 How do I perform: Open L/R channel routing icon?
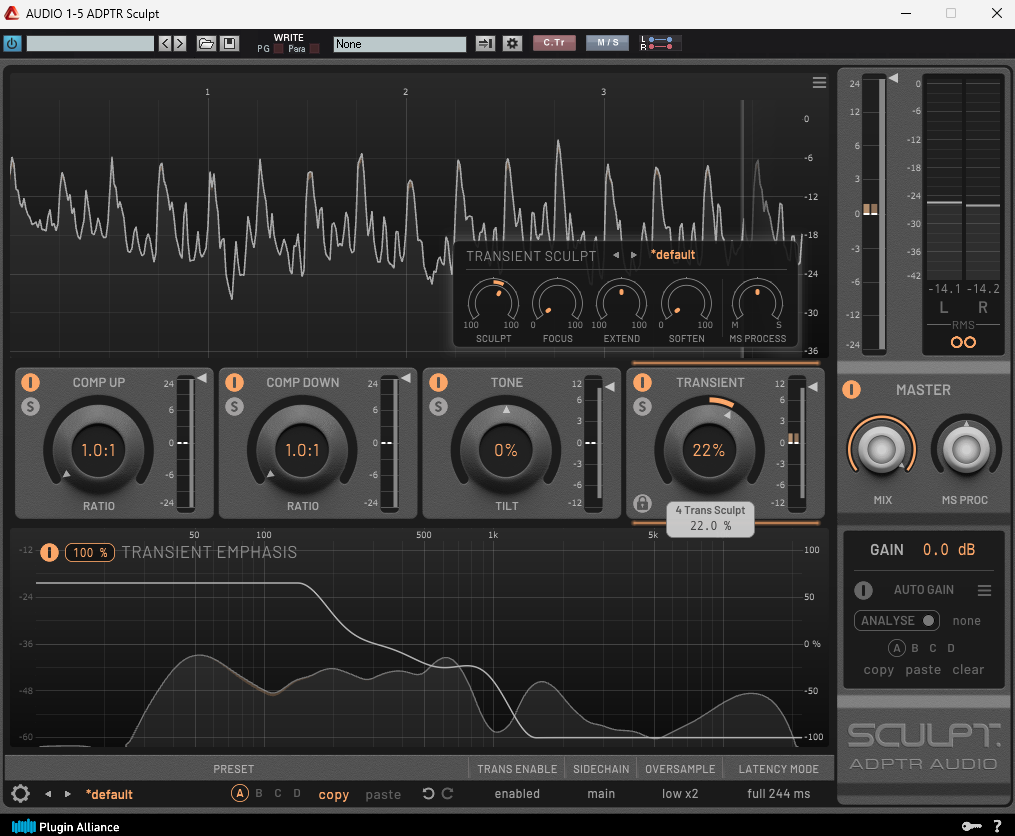659,43
